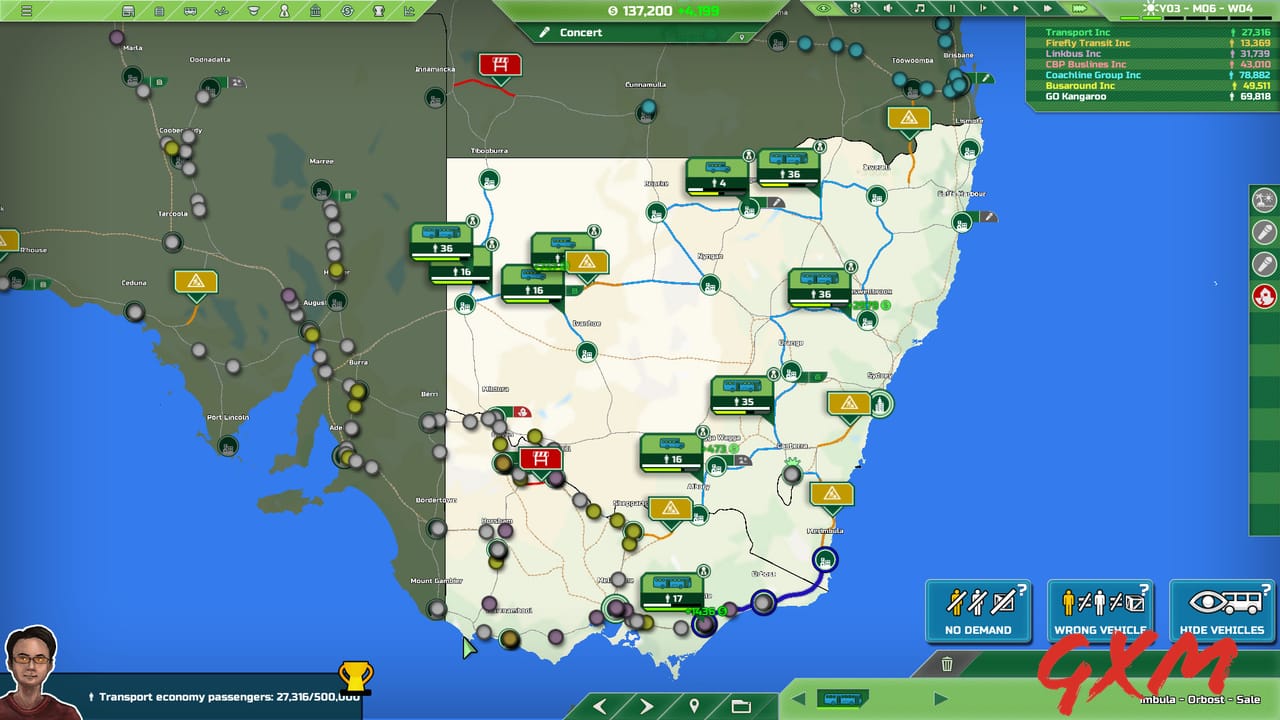Open the passengers panel icon
1280x720 pixels.
coord(286,11)
